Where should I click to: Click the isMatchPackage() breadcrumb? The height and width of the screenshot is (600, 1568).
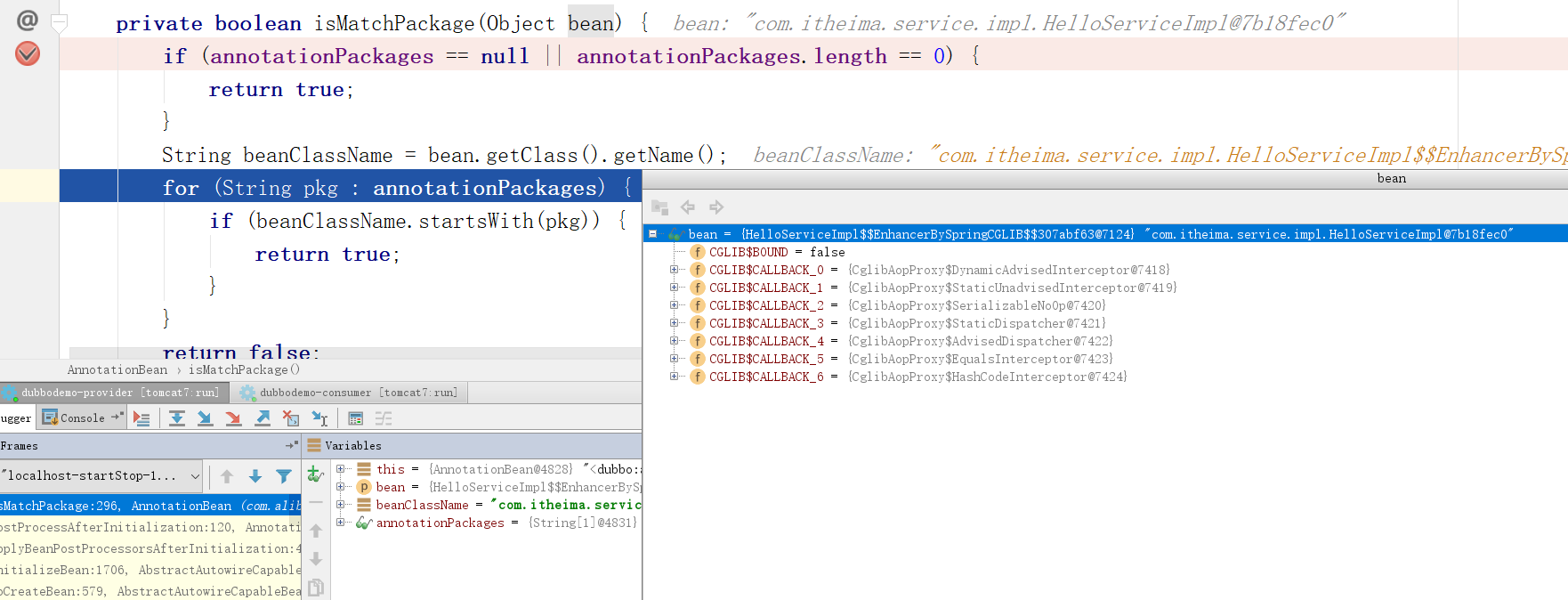pos(244,369)
